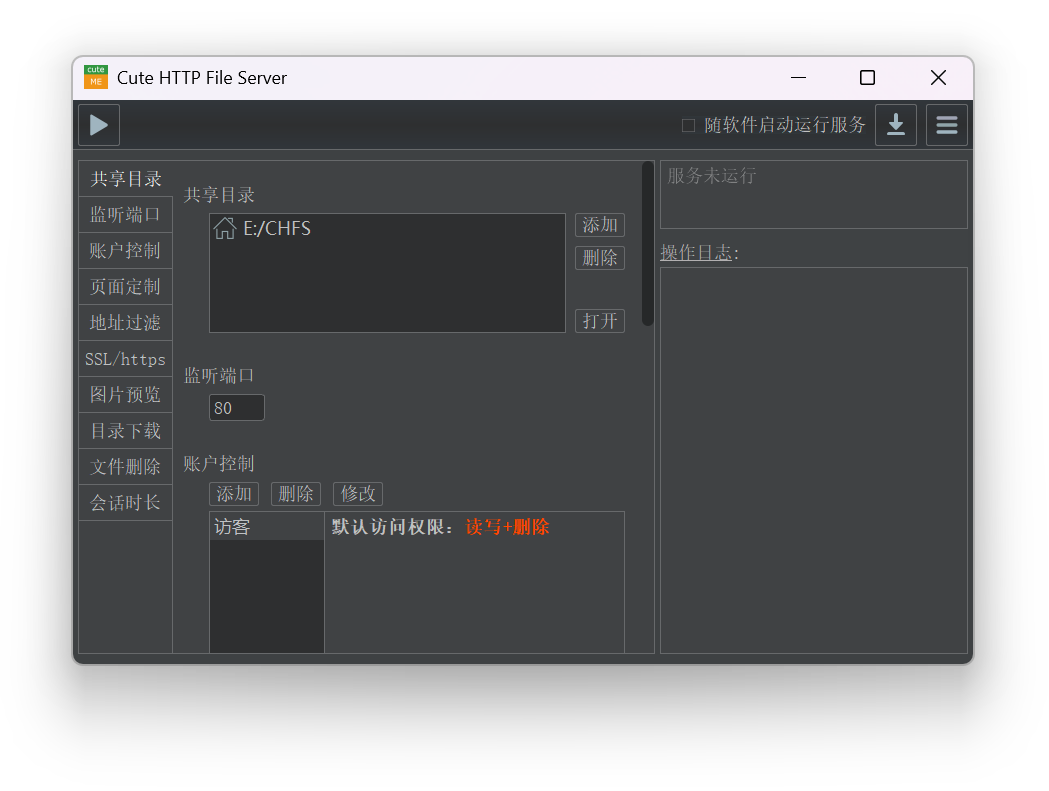Open the 文件删除 settings tab
This screenshot has width=1049, height=791.
pos(125,466)
